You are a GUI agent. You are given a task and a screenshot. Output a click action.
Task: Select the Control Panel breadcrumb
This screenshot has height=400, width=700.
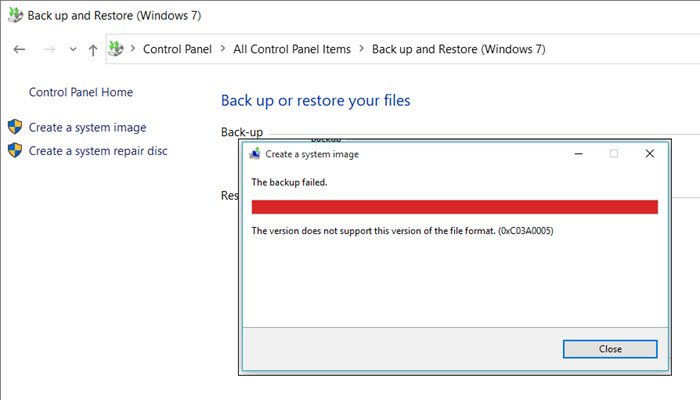click(177, 49)
